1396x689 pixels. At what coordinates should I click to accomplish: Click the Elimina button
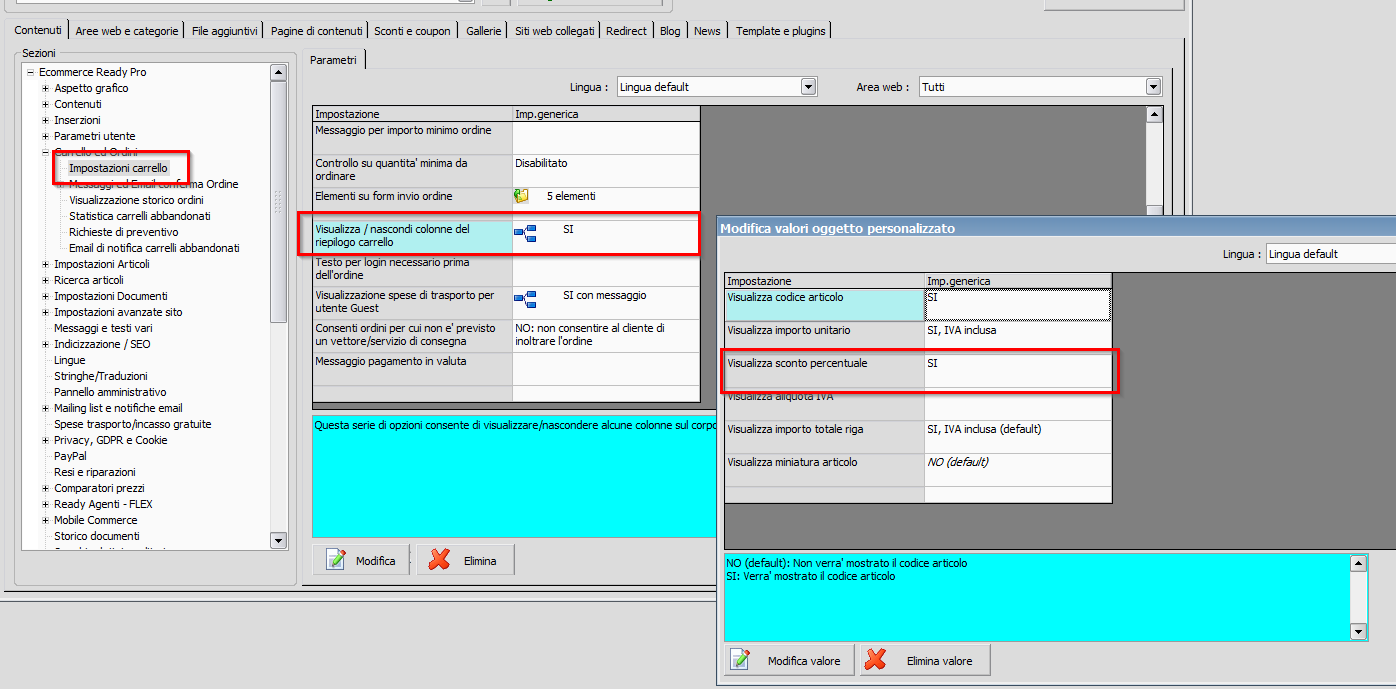click(465, 560)
